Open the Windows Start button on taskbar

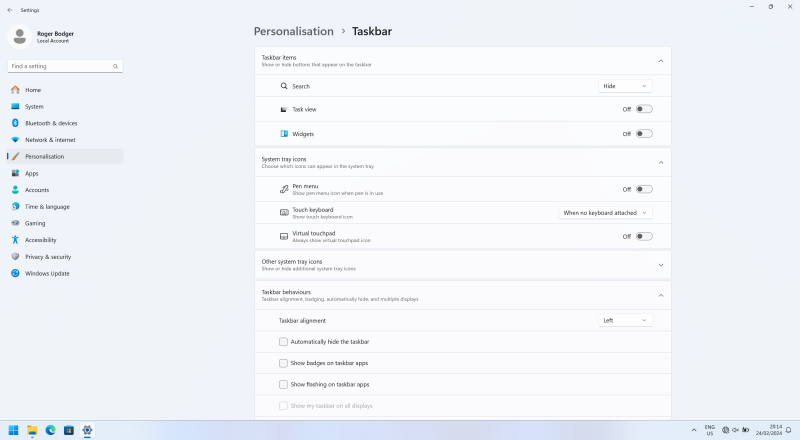(14, 430)
